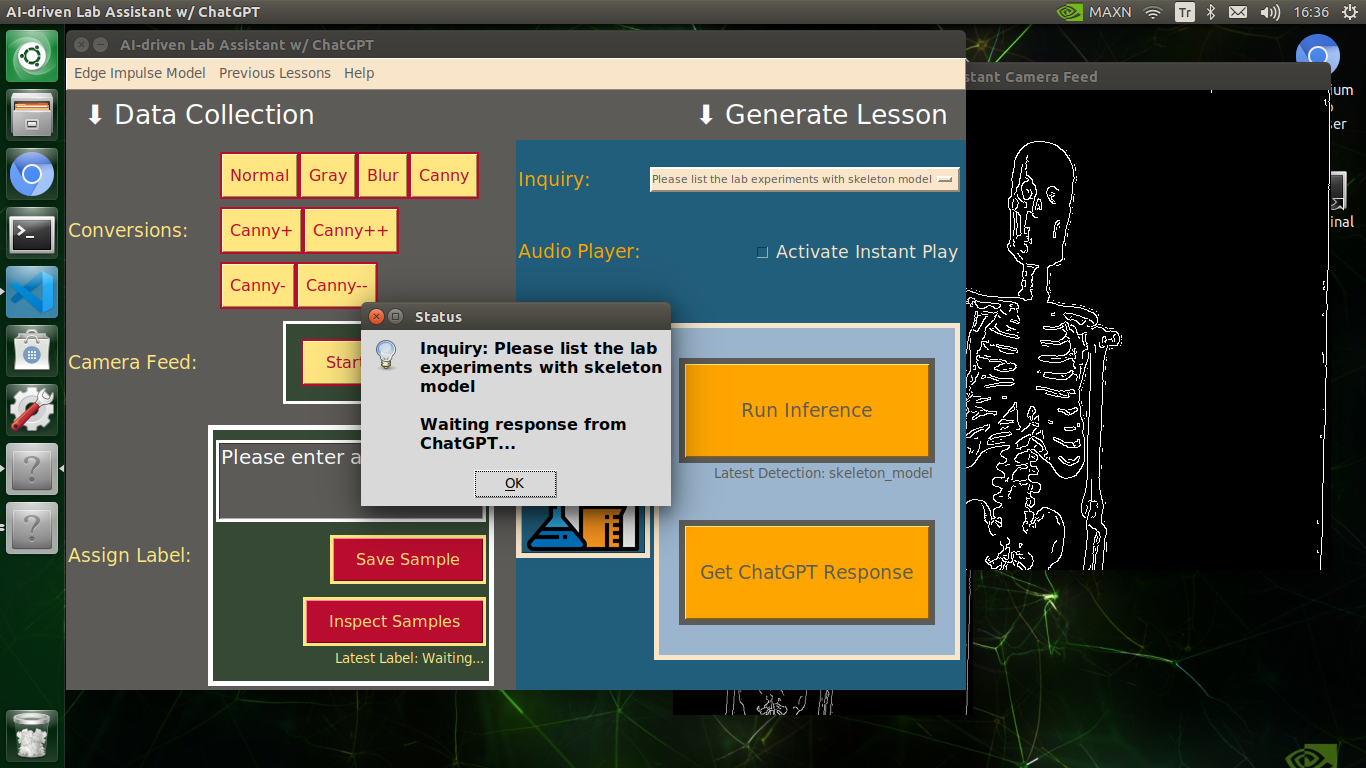The height and width of the screenshot is (768, 1366).
Task: Open the Help menu
Action: coord(359,73)
